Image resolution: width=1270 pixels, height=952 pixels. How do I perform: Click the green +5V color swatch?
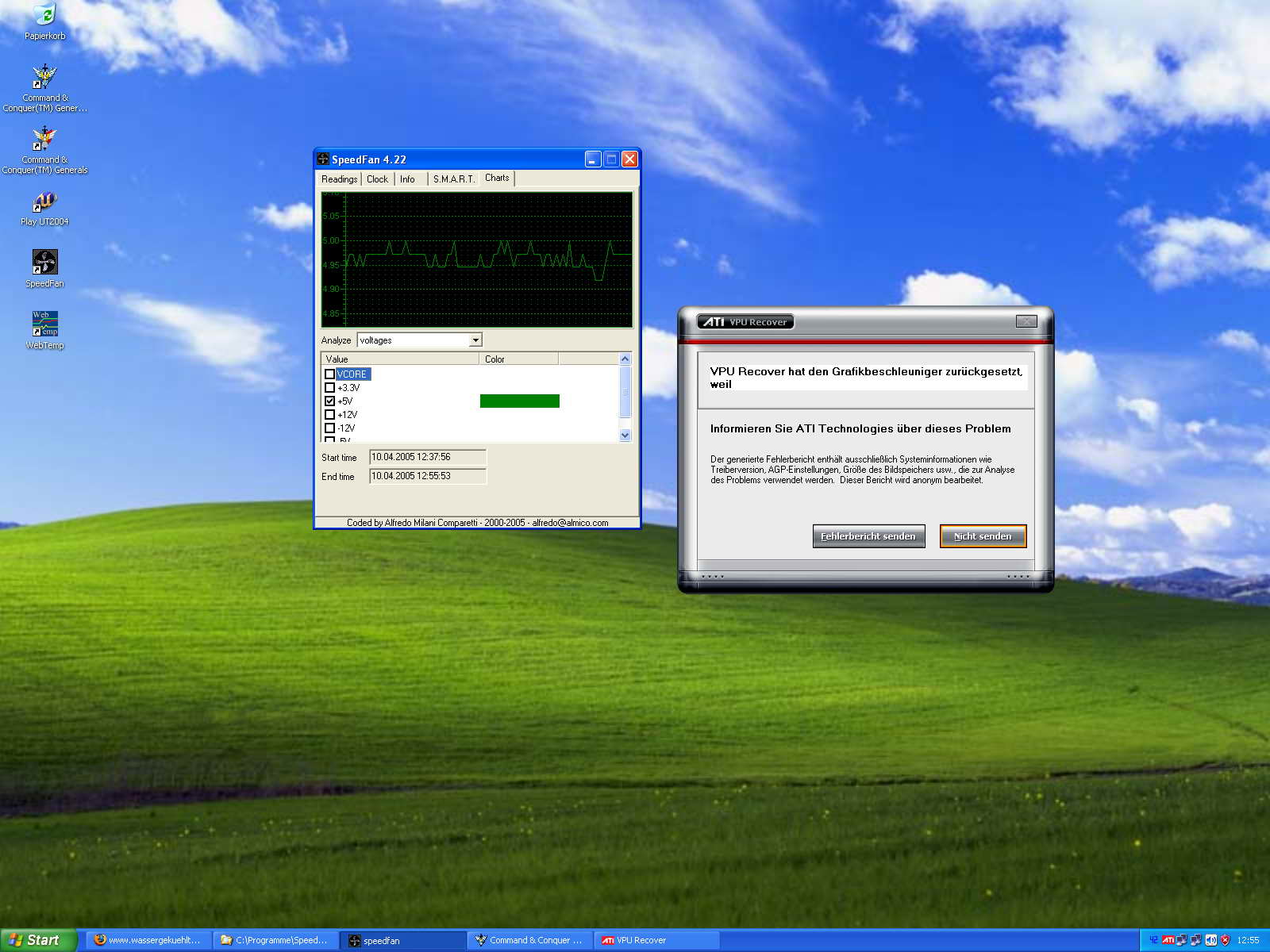point(519,401)
